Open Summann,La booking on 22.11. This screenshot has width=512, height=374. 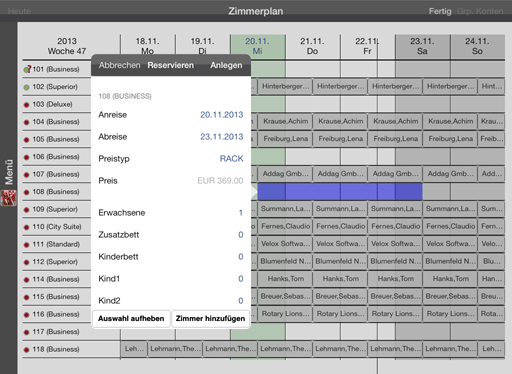[x=395, y=209]
